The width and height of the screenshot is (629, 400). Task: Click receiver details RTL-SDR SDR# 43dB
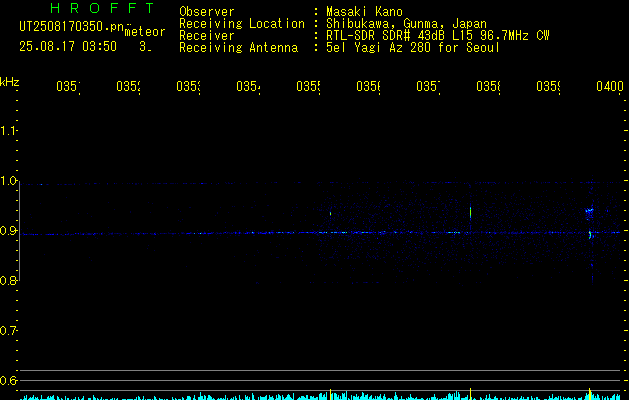tap(386, 36)
